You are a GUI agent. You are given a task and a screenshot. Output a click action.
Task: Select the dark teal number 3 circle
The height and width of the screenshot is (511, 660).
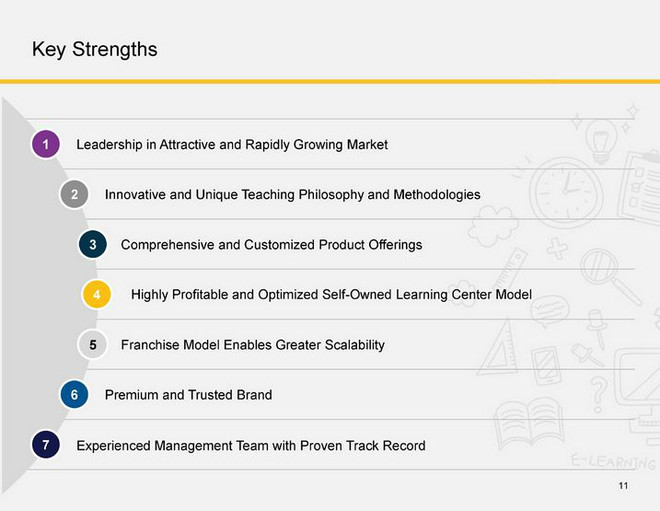point(93,245)
